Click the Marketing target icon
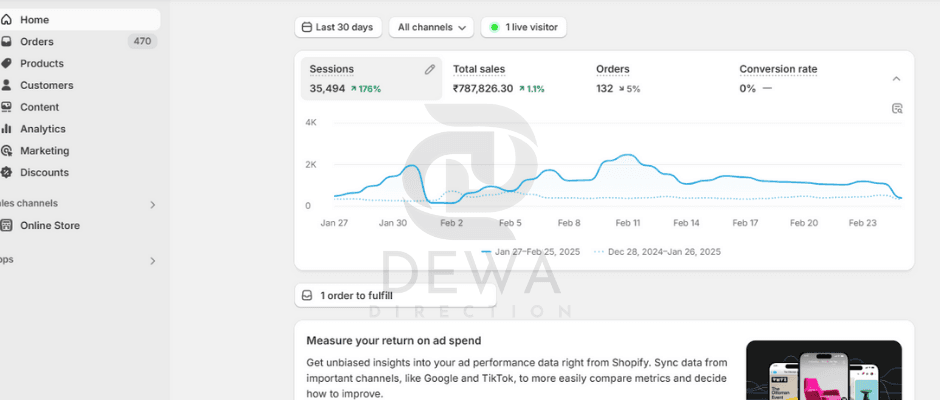940x400 pixels. (7, 151)
